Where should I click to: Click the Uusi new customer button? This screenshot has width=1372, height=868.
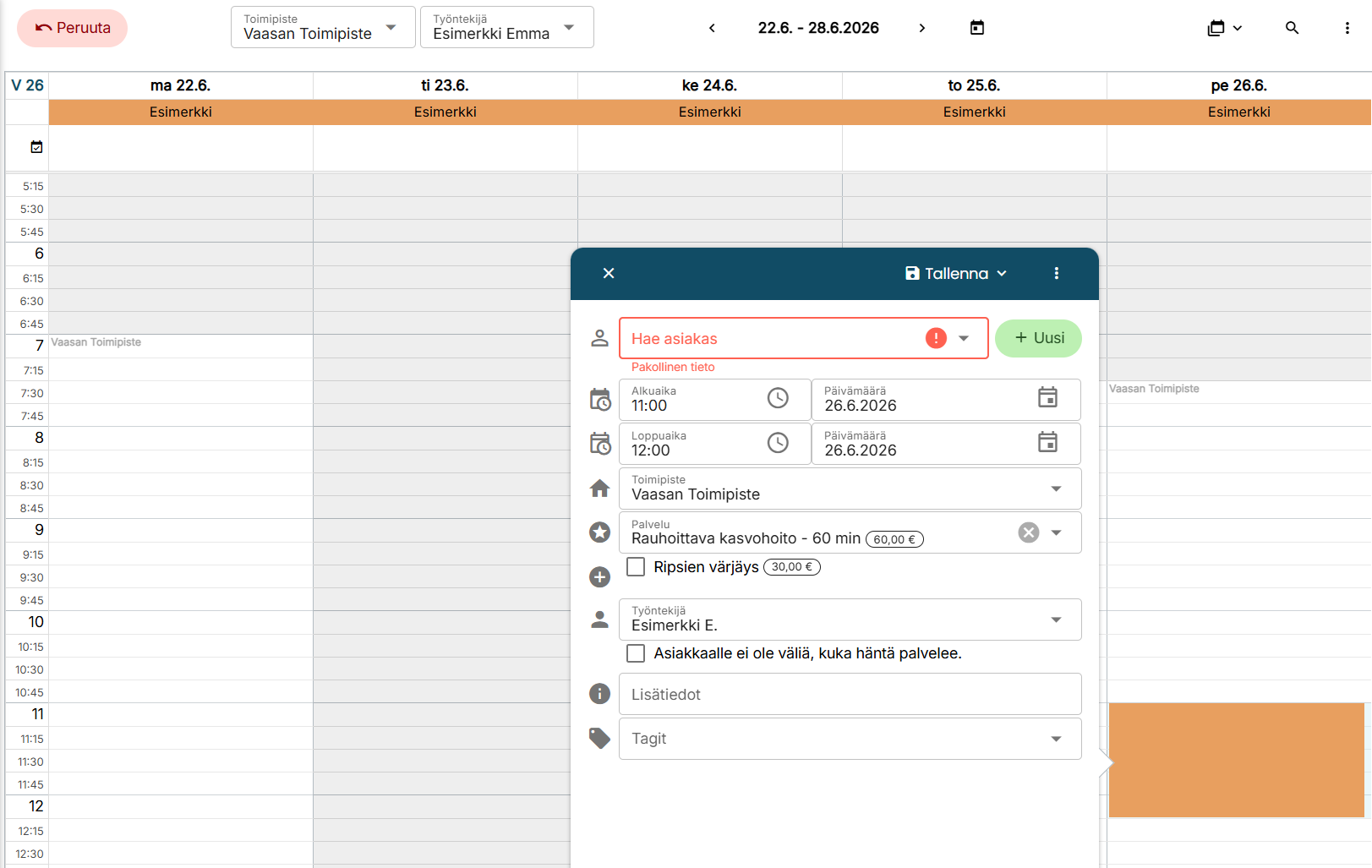(1038, 338)
